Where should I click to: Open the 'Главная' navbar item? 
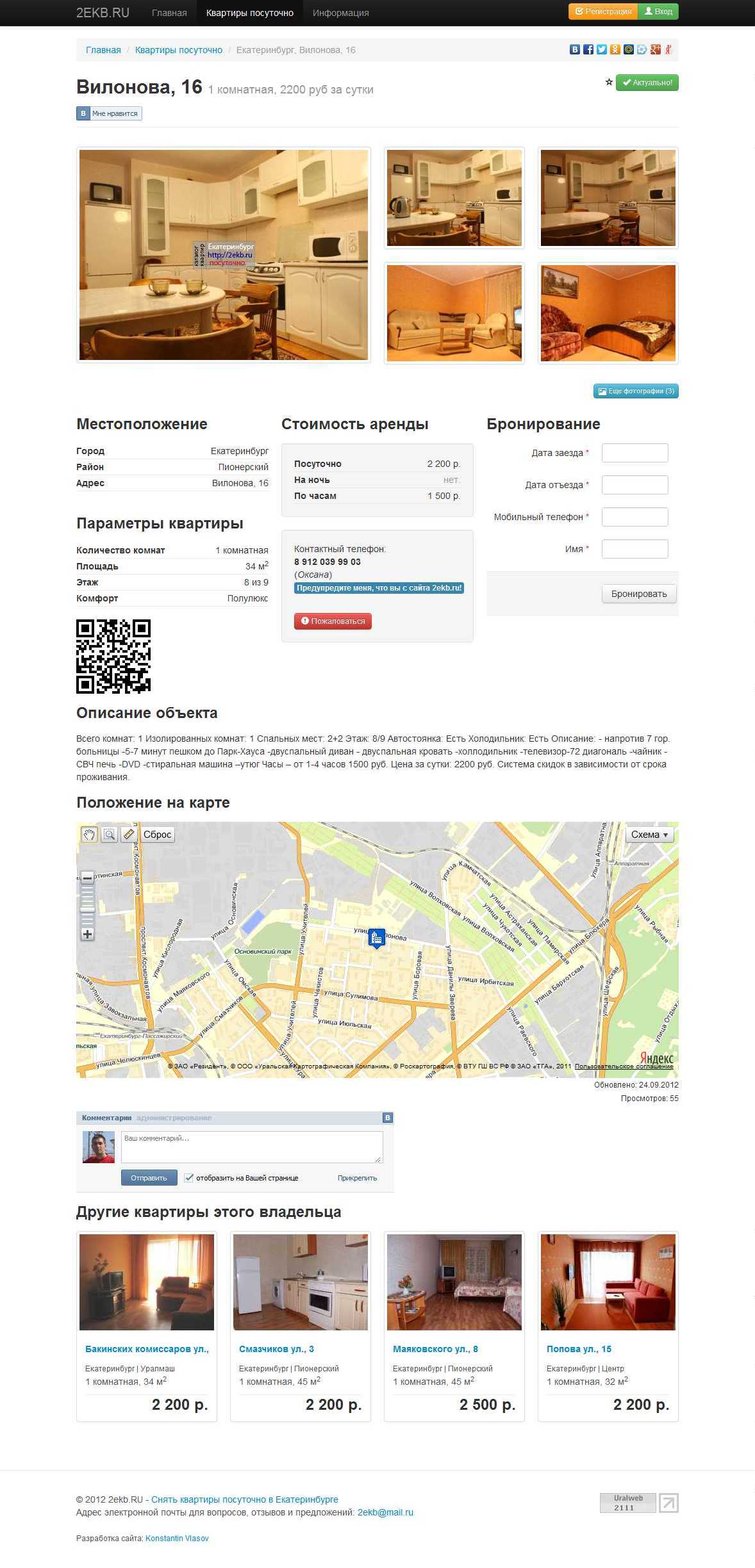(x=169, y=13)
